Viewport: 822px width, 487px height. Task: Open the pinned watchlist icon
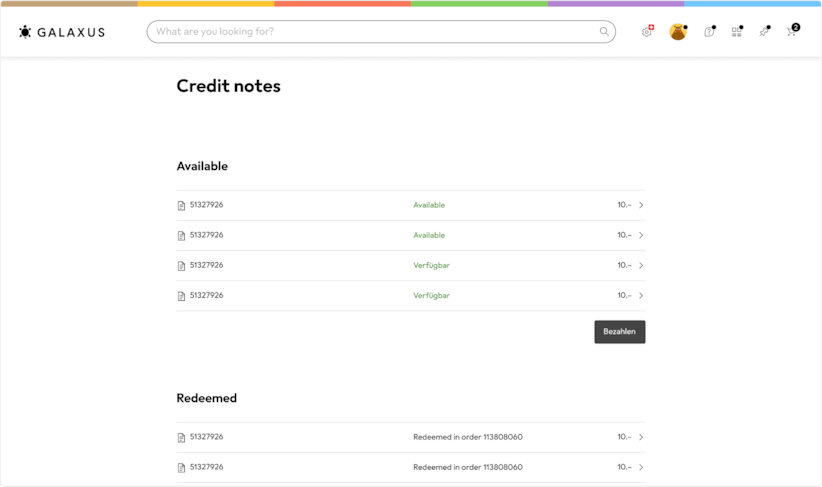click(765, 31)
